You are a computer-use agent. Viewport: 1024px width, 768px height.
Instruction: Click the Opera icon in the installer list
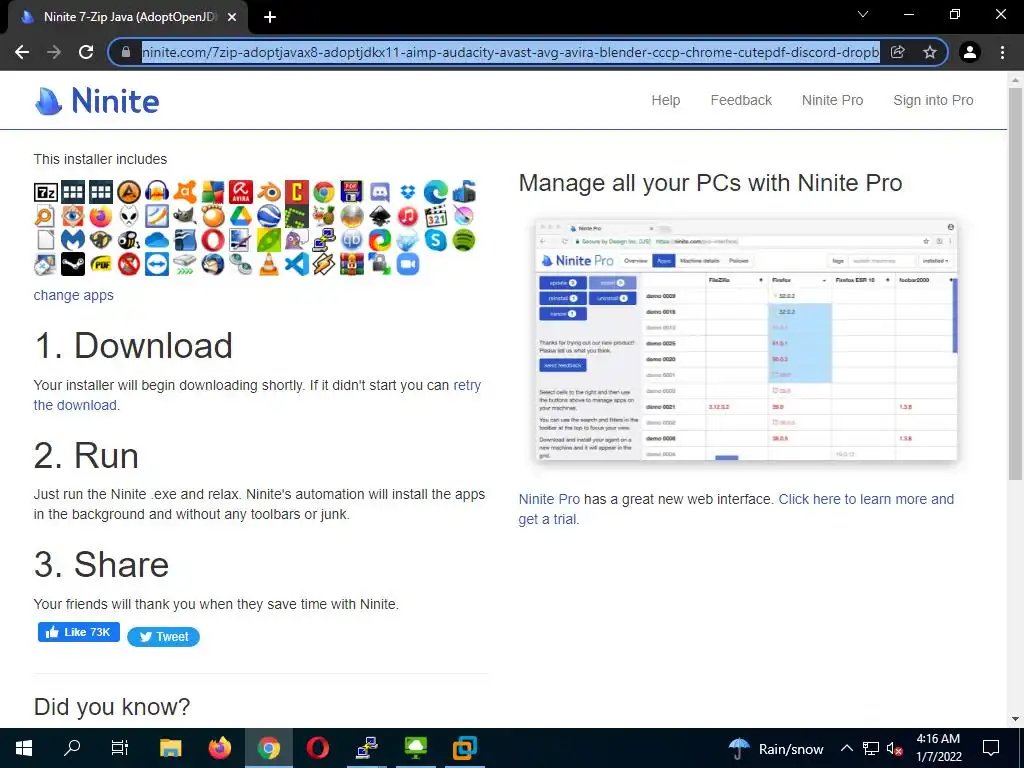[213, 240]
